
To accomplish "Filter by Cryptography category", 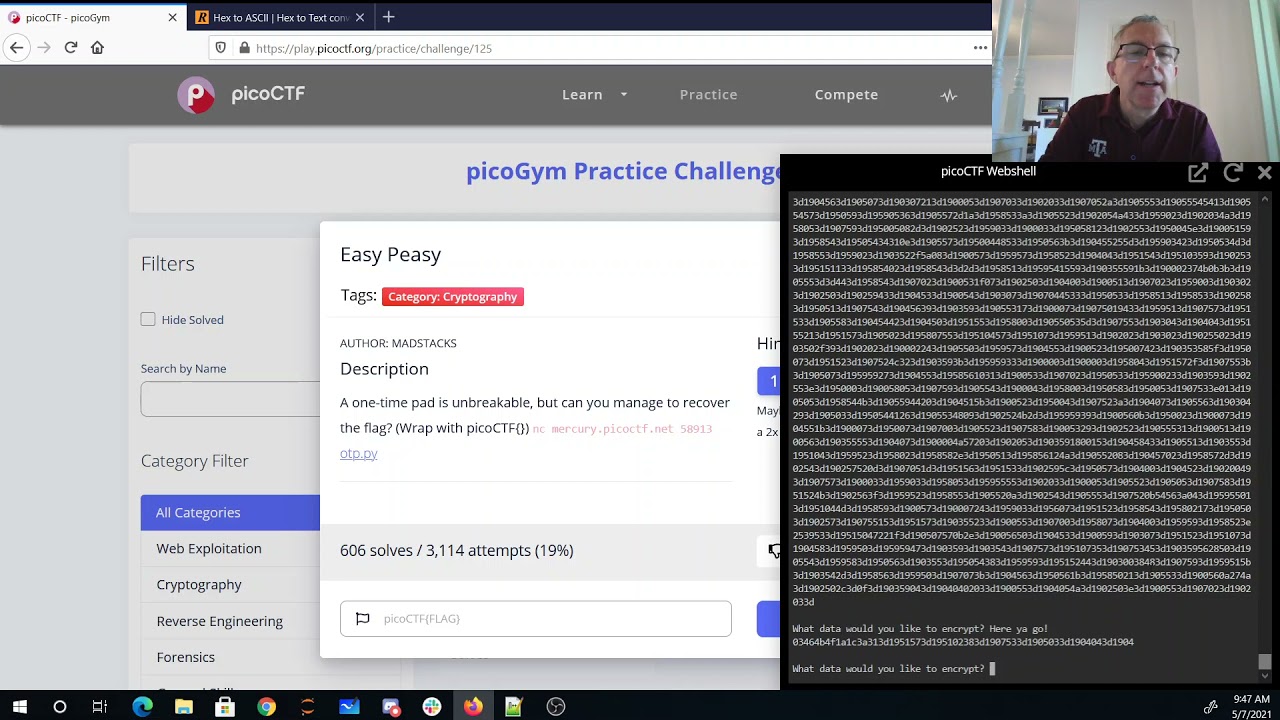I will point(198,584).
